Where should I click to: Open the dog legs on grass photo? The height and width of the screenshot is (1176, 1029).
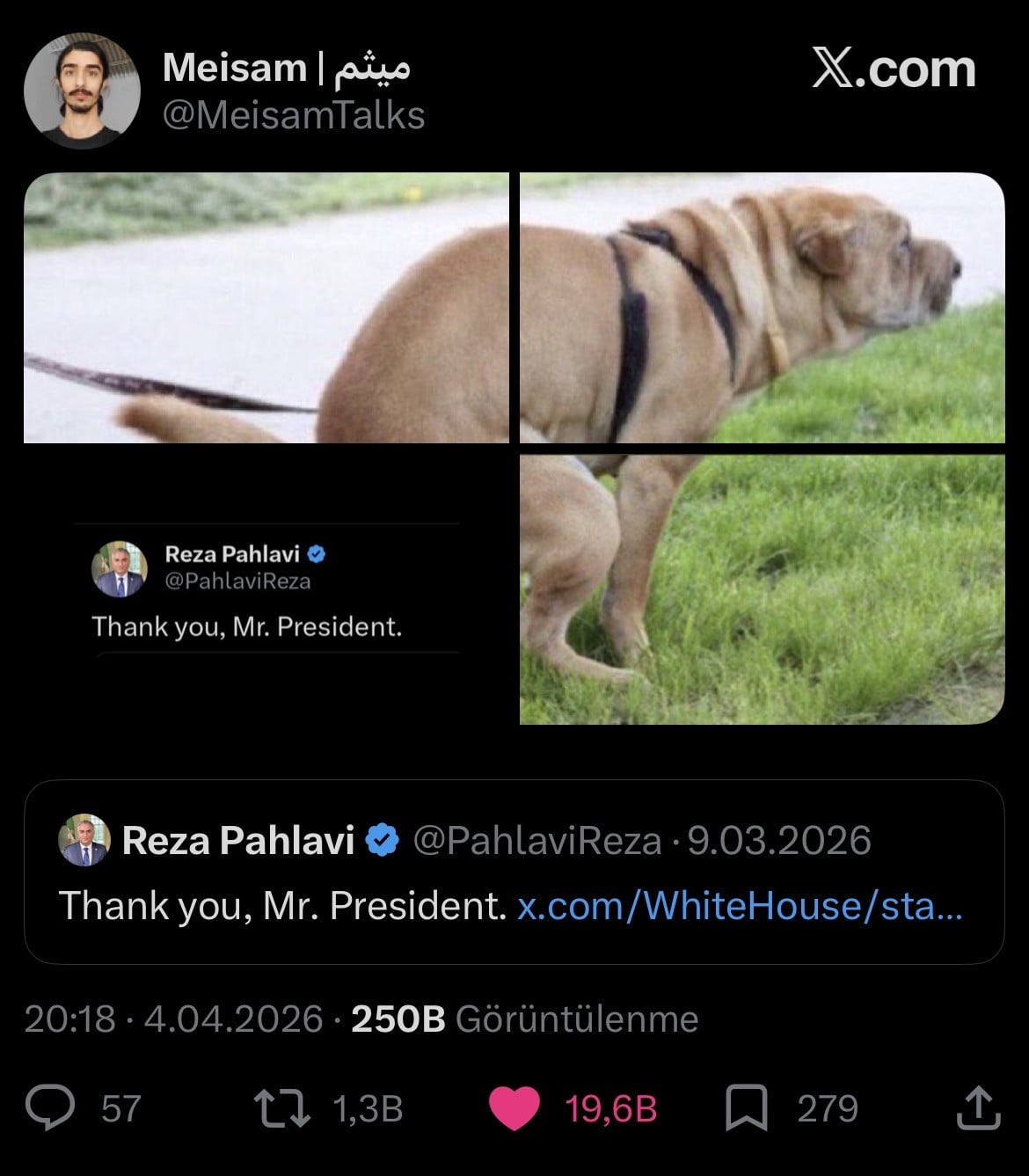(x=762, y=589)
